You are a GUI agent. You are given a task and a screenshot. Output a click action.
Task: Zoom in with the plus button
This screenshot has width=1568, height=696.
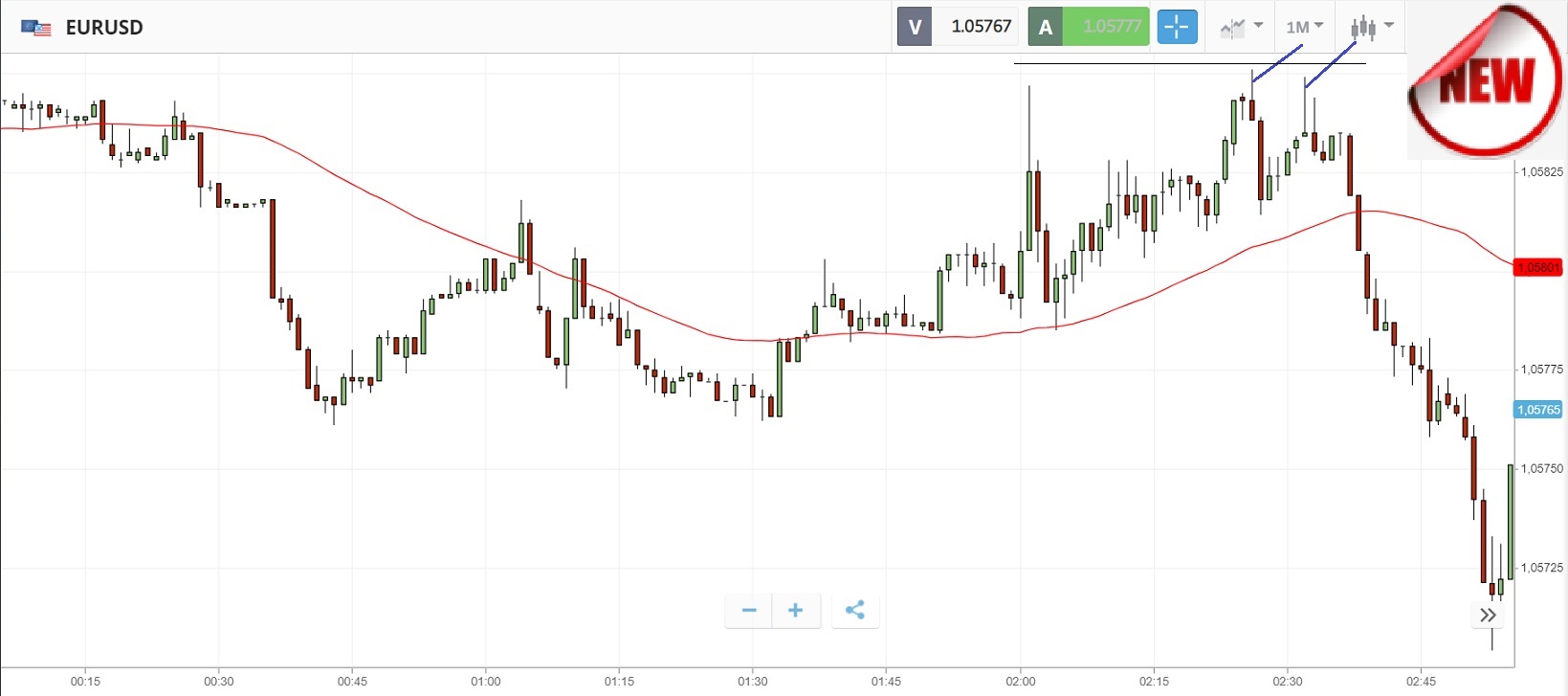795,610
